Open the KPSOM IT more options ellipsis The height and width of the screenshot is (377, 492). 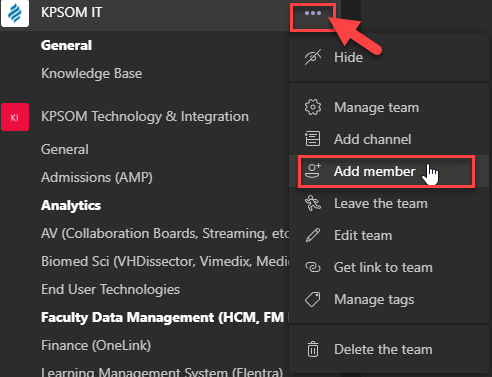pos(313,13)
